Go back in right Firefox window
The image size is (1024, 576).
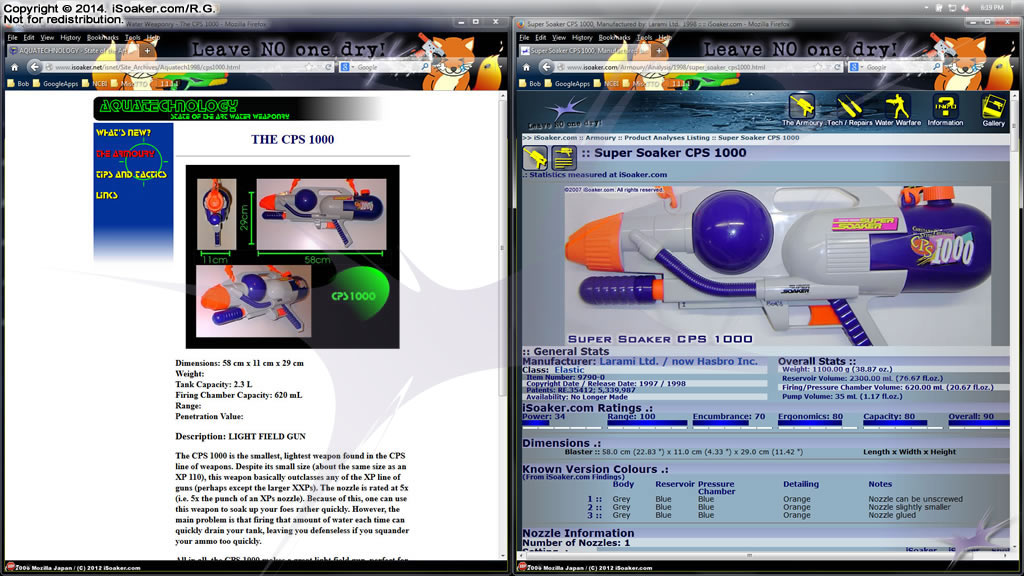click(x=546, y=67)
